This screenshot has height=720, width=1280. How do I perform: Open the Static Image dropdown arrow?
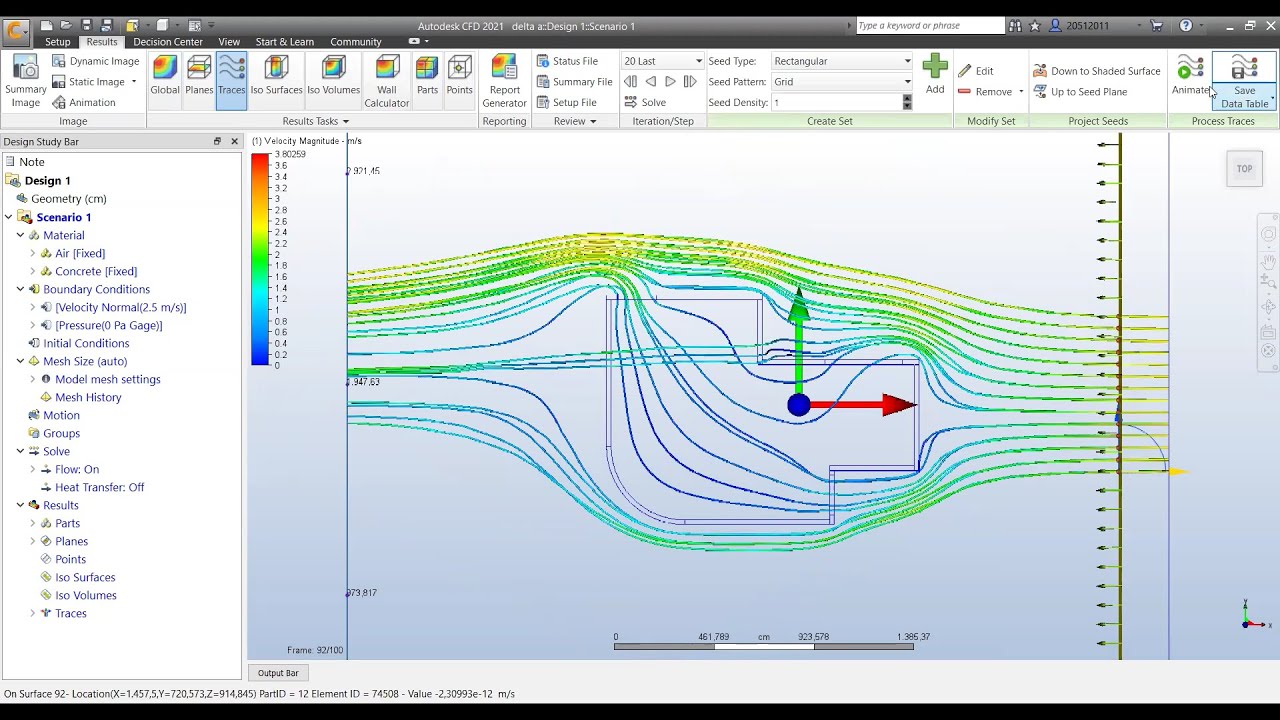(x=133, y=82)
